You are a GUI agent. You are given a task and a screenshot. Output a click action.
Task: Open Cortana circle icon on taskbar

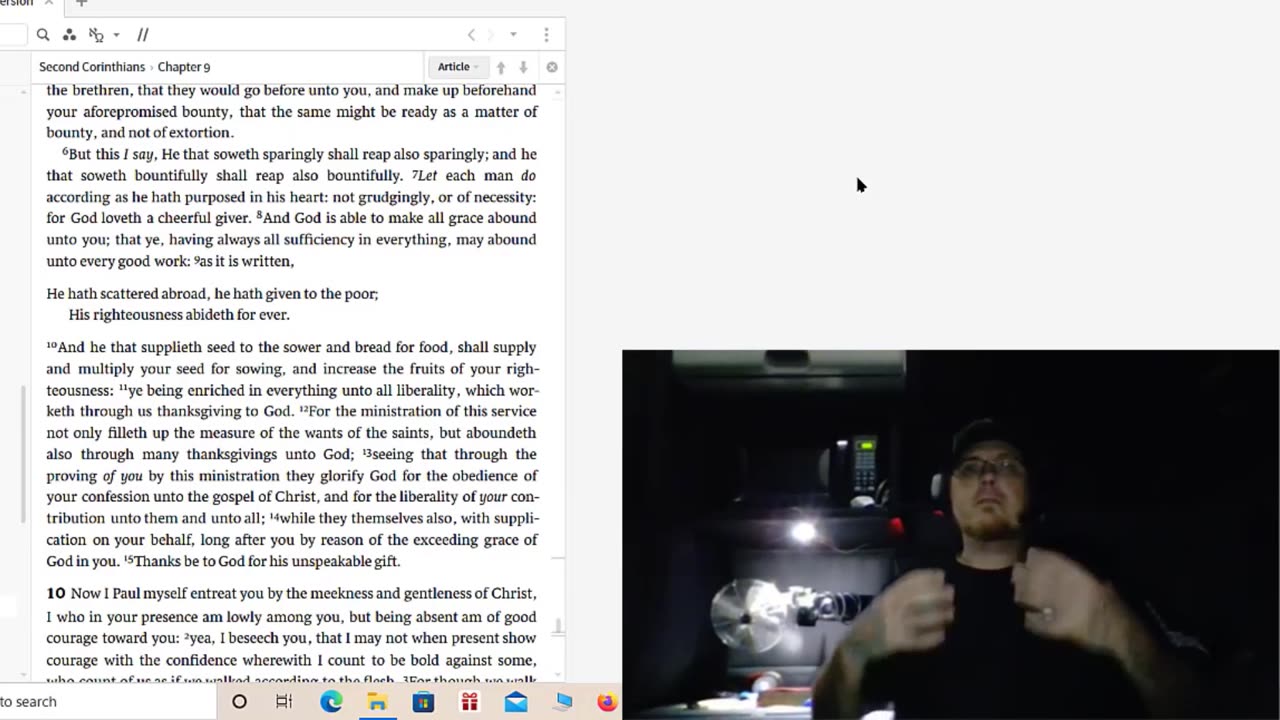[239, 702]
